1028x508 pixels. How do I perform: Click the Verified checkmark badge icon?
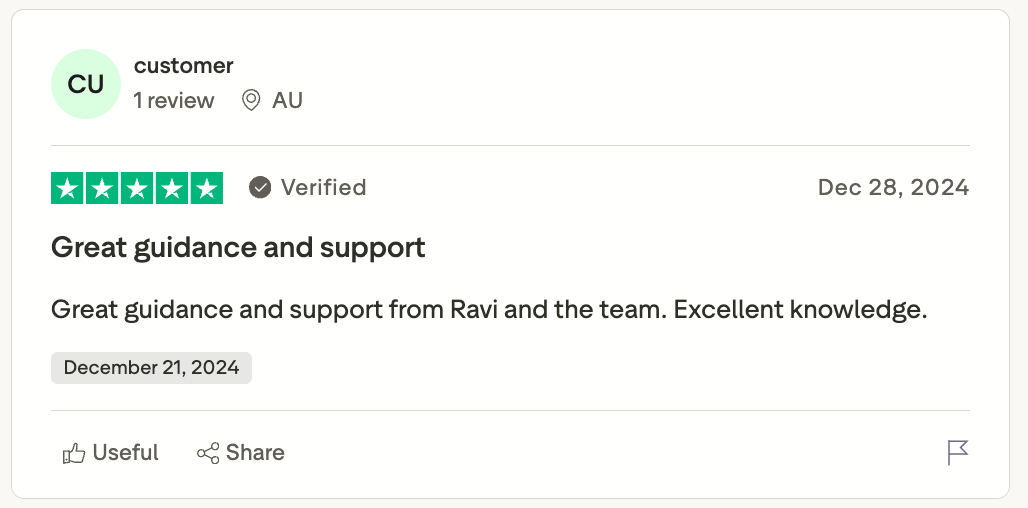260,187
